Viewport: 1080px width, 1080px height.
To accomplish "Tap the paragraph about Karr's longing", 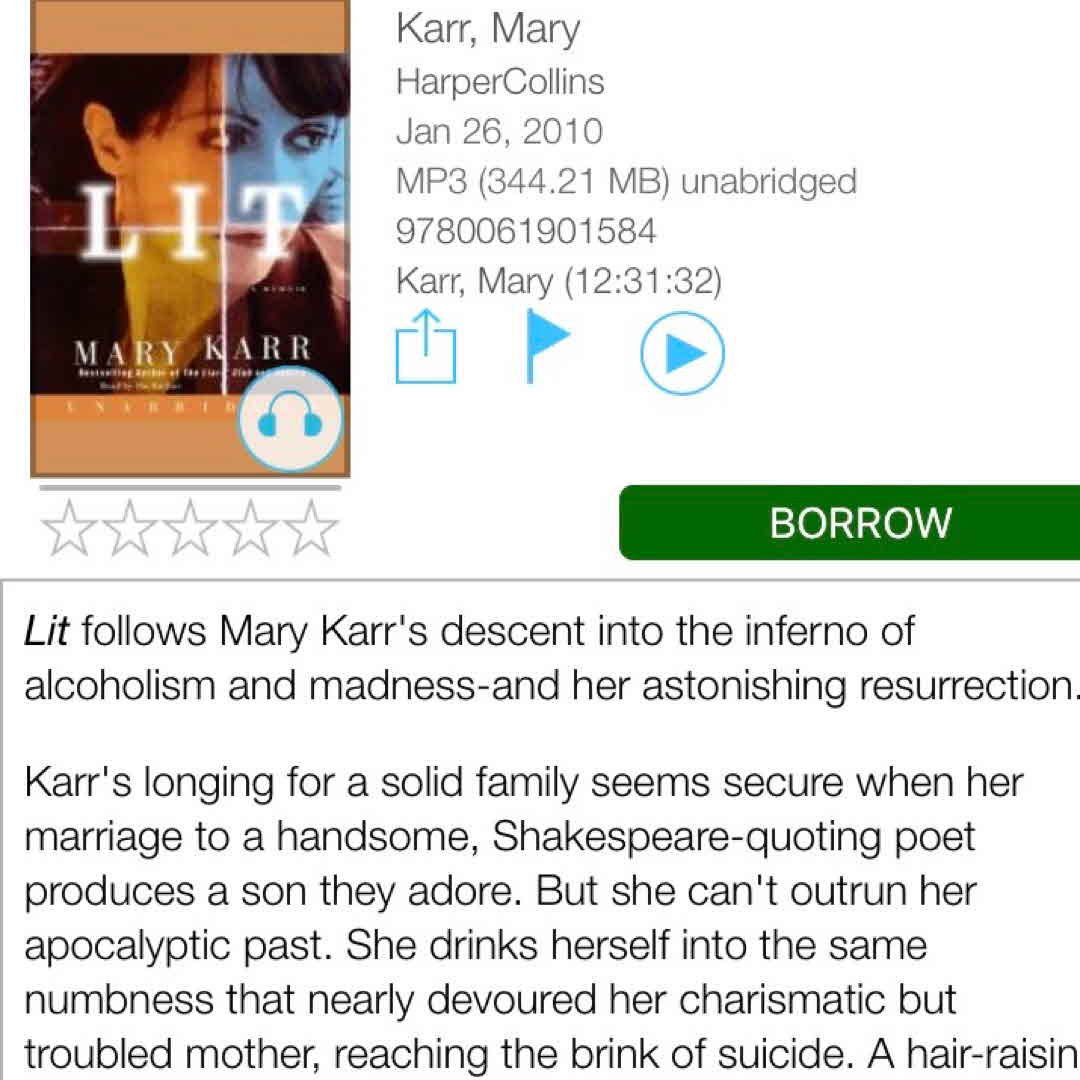I will point(551,918).
